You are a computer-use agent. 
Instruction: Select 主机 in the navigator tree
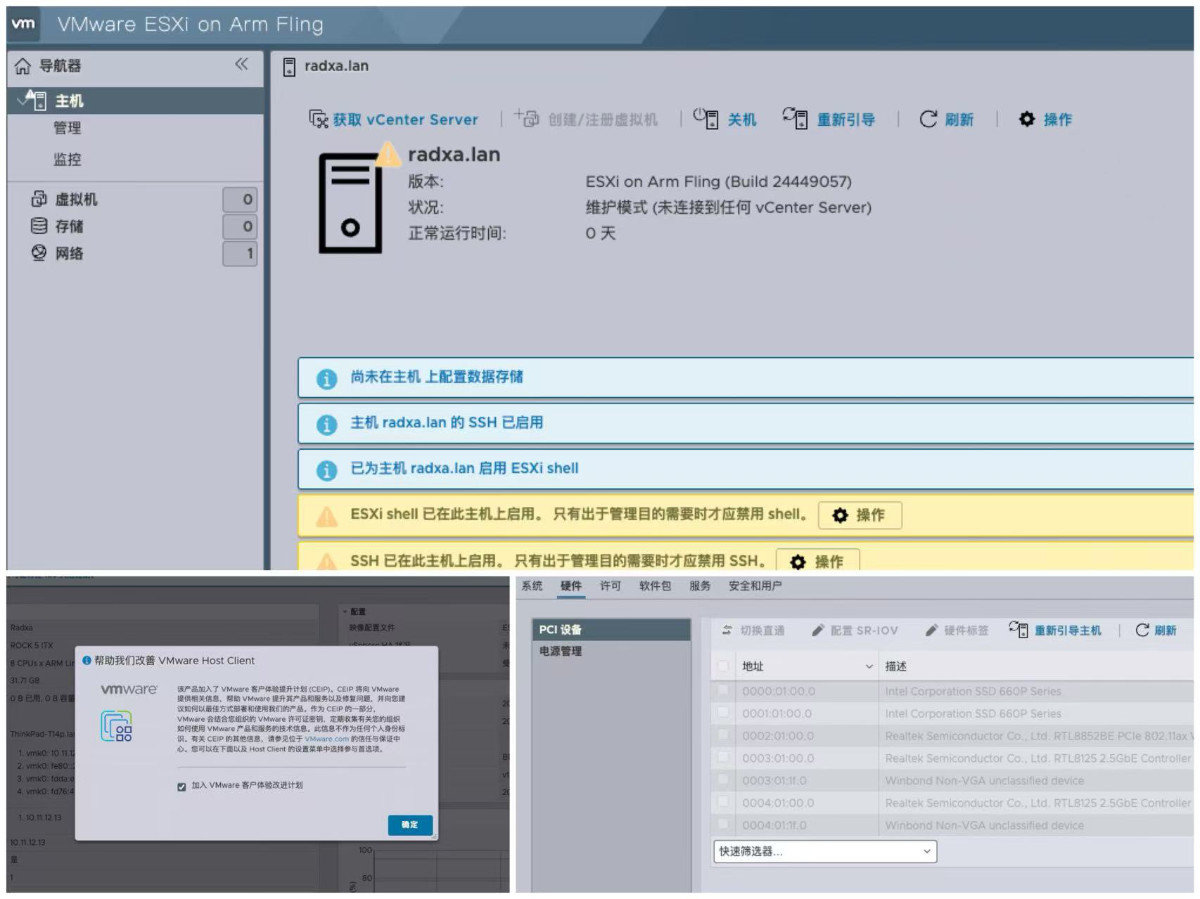tap(69, 101)
